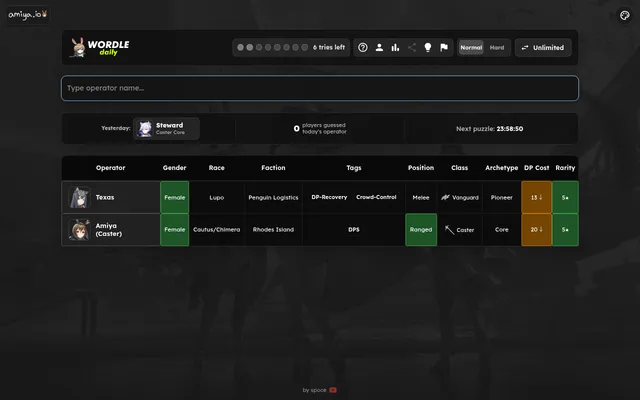
Task: Click the YouTube icon by space
Action: [333, 390]
